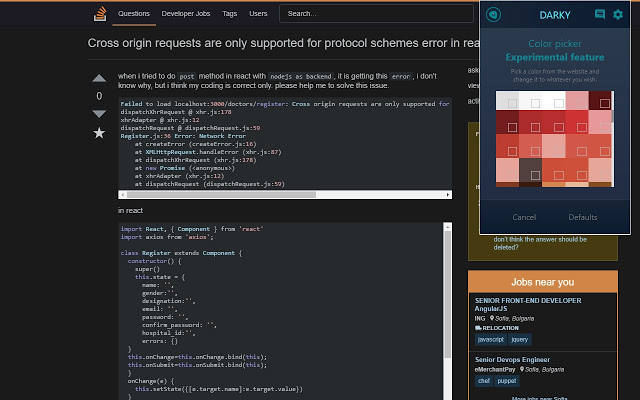Click the location pin beside eMerchantPay Sofia
This screenshot has height=400, width=640.
point(522,369)
